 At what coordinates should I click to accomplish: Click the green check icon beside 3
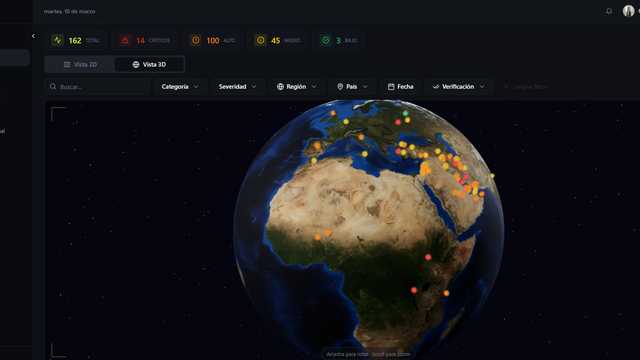[325, 40]
